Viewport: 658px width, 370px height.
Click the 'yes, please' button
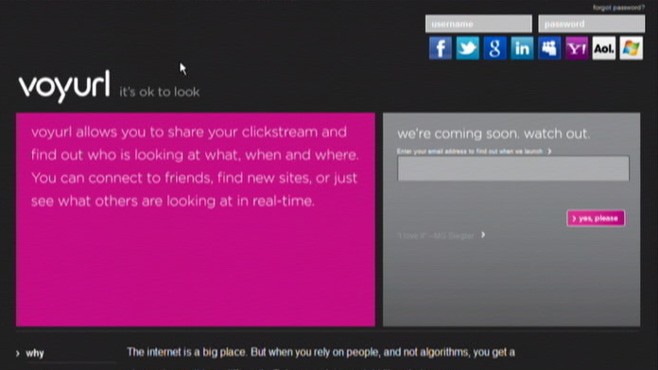coord(595,219)
